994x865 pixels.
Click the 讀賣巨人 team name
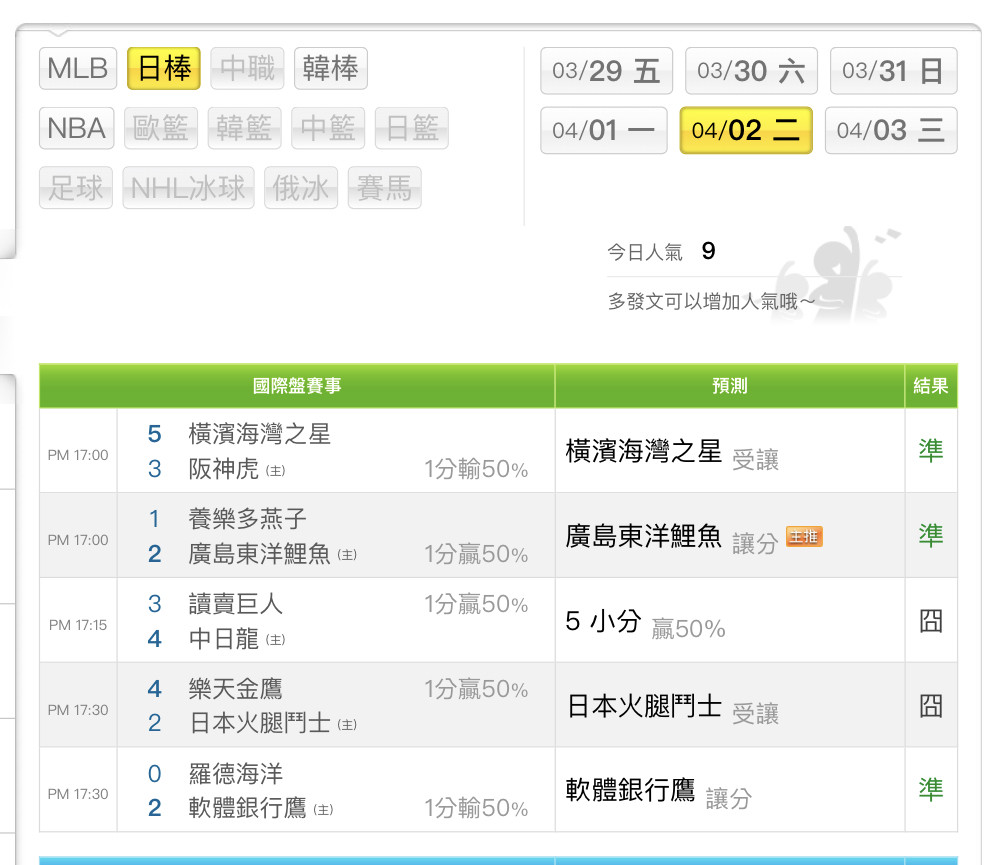[235, 604]
